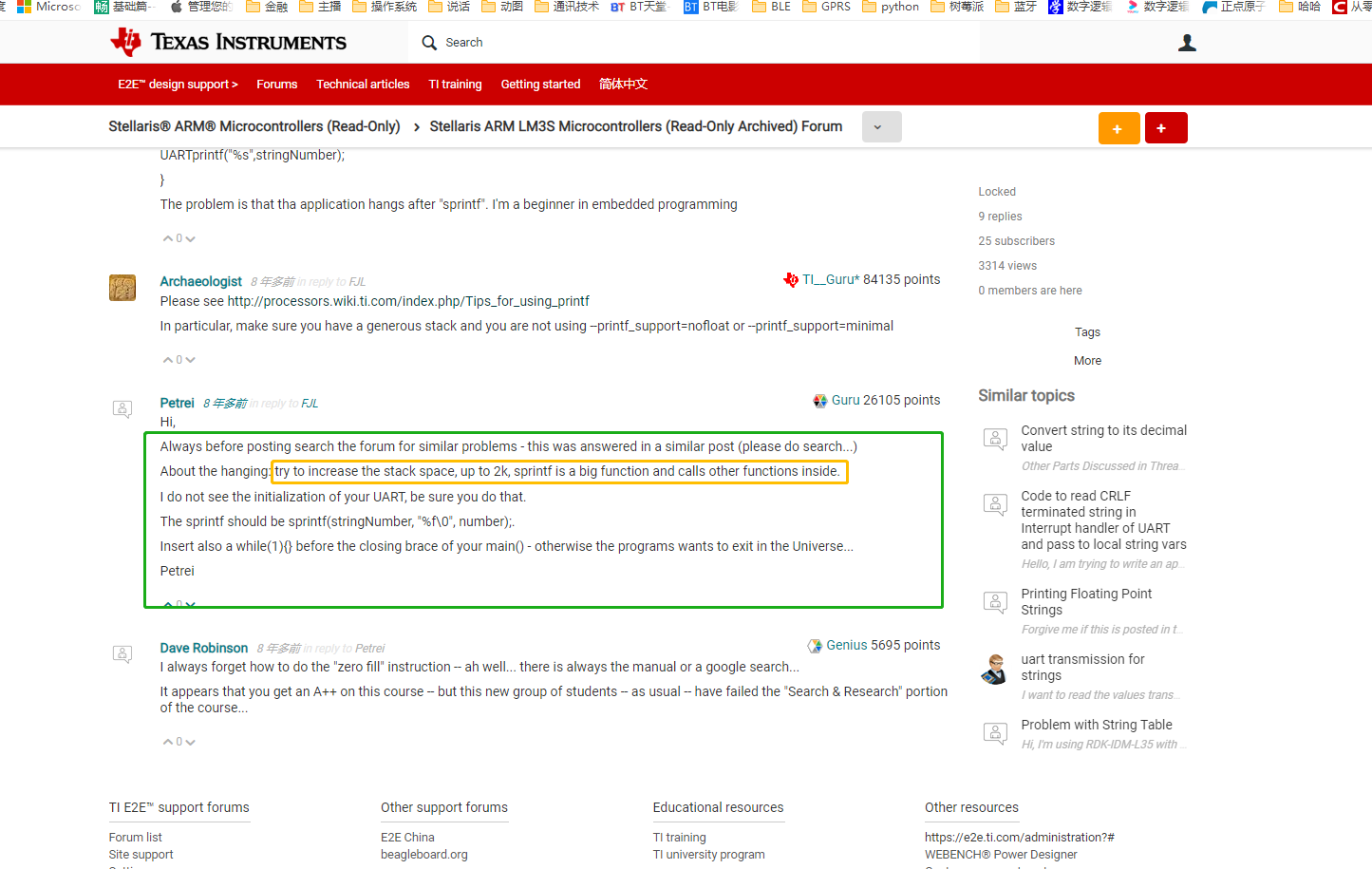Open WEBENCH Power Designer footer link

pyautogui.click(x=1001, y=855)
